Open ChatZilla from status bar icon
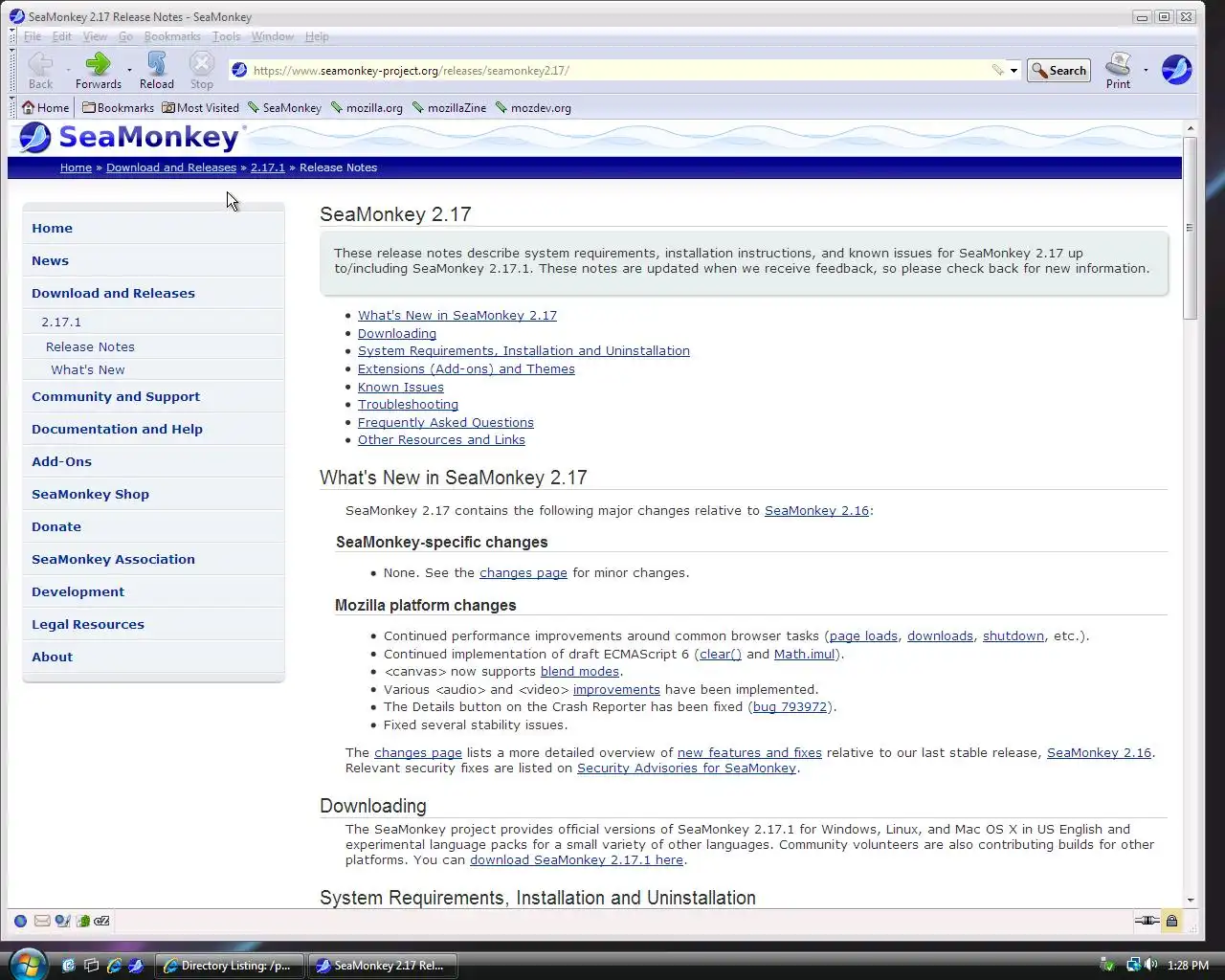 pyautogui.click(x=101, y=921)
